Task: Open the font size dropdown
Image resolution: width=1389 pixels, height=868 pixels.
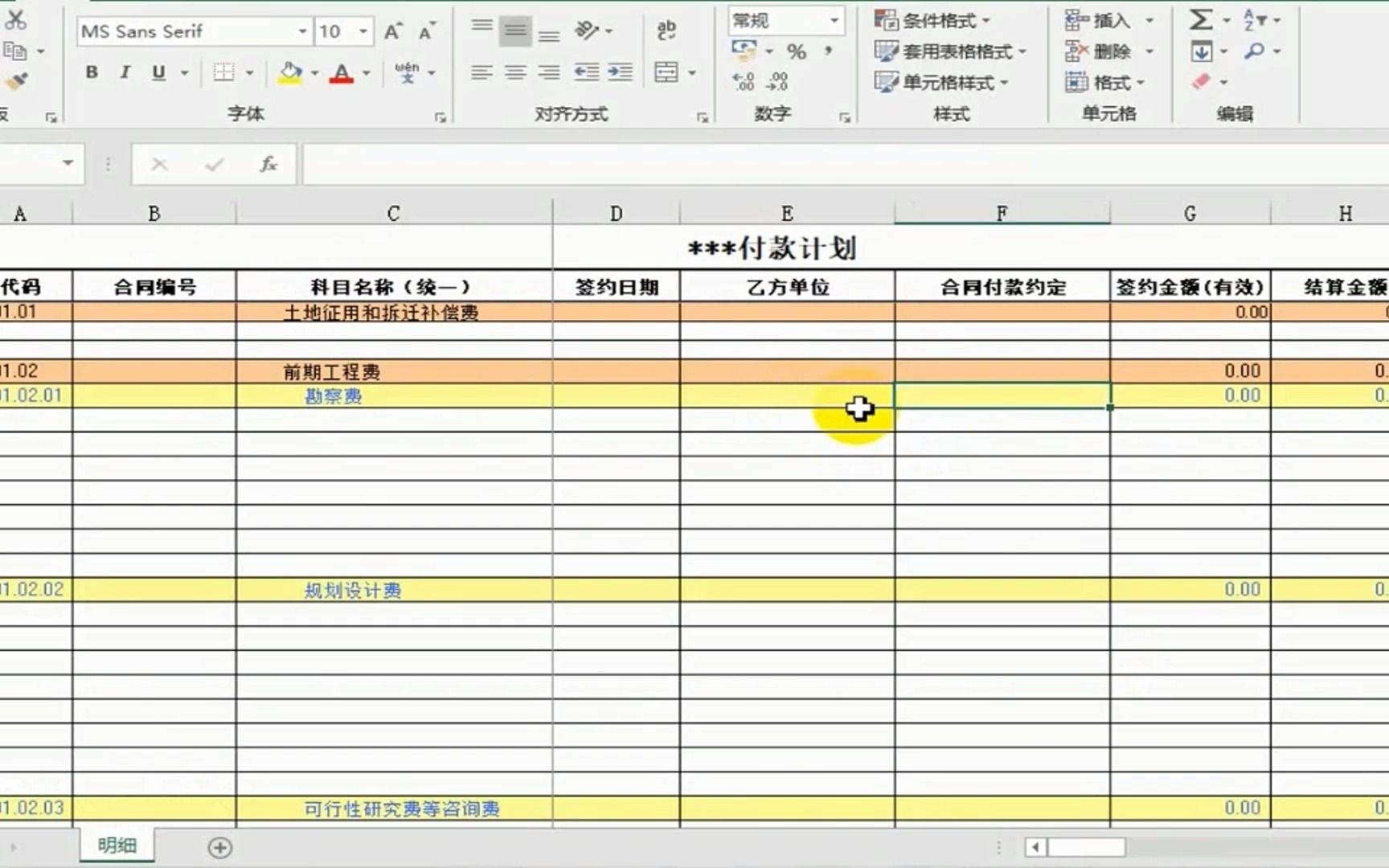Action: tap(363, 31)
